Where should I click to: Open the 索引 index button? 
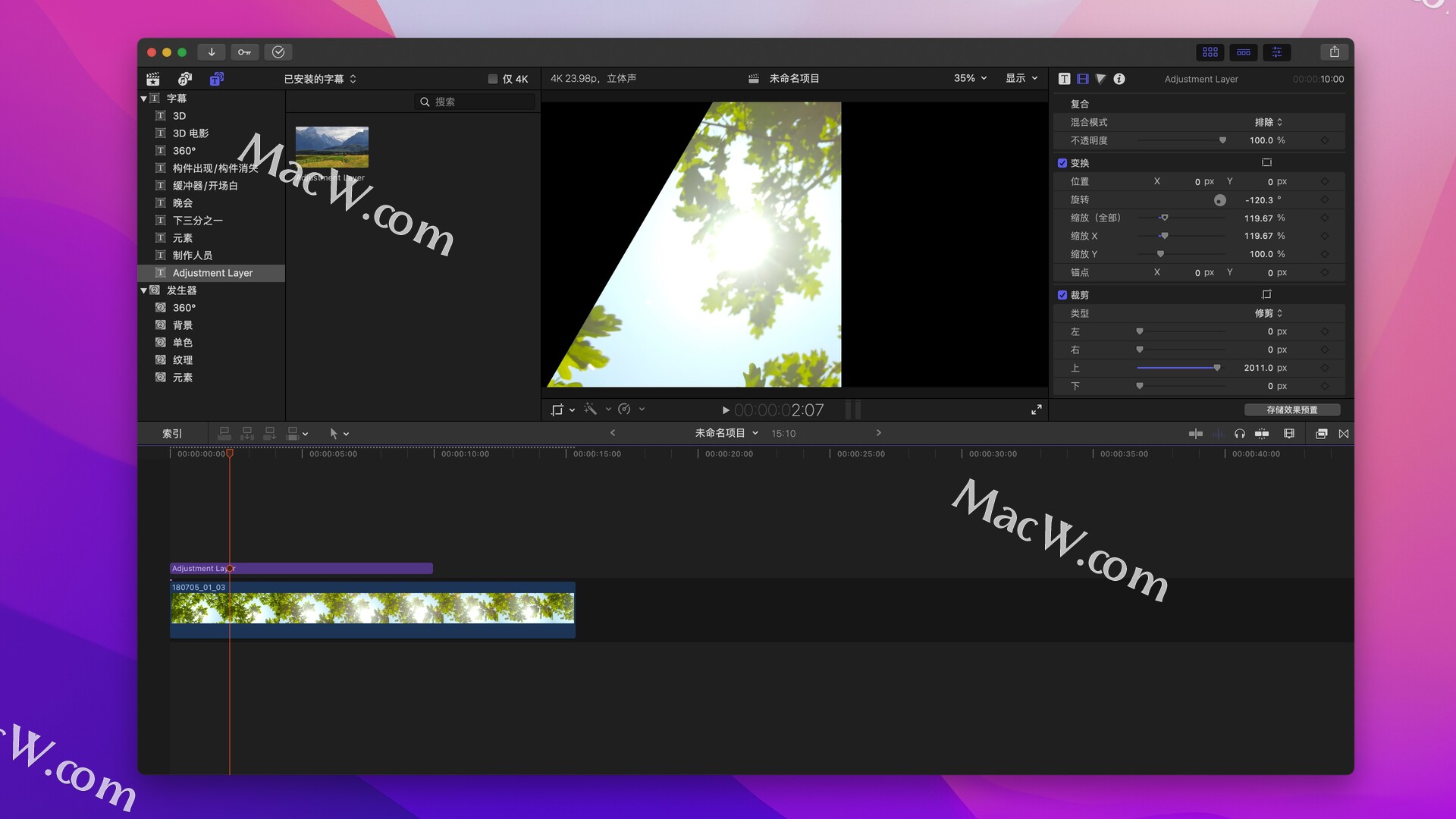coord(172,434)
